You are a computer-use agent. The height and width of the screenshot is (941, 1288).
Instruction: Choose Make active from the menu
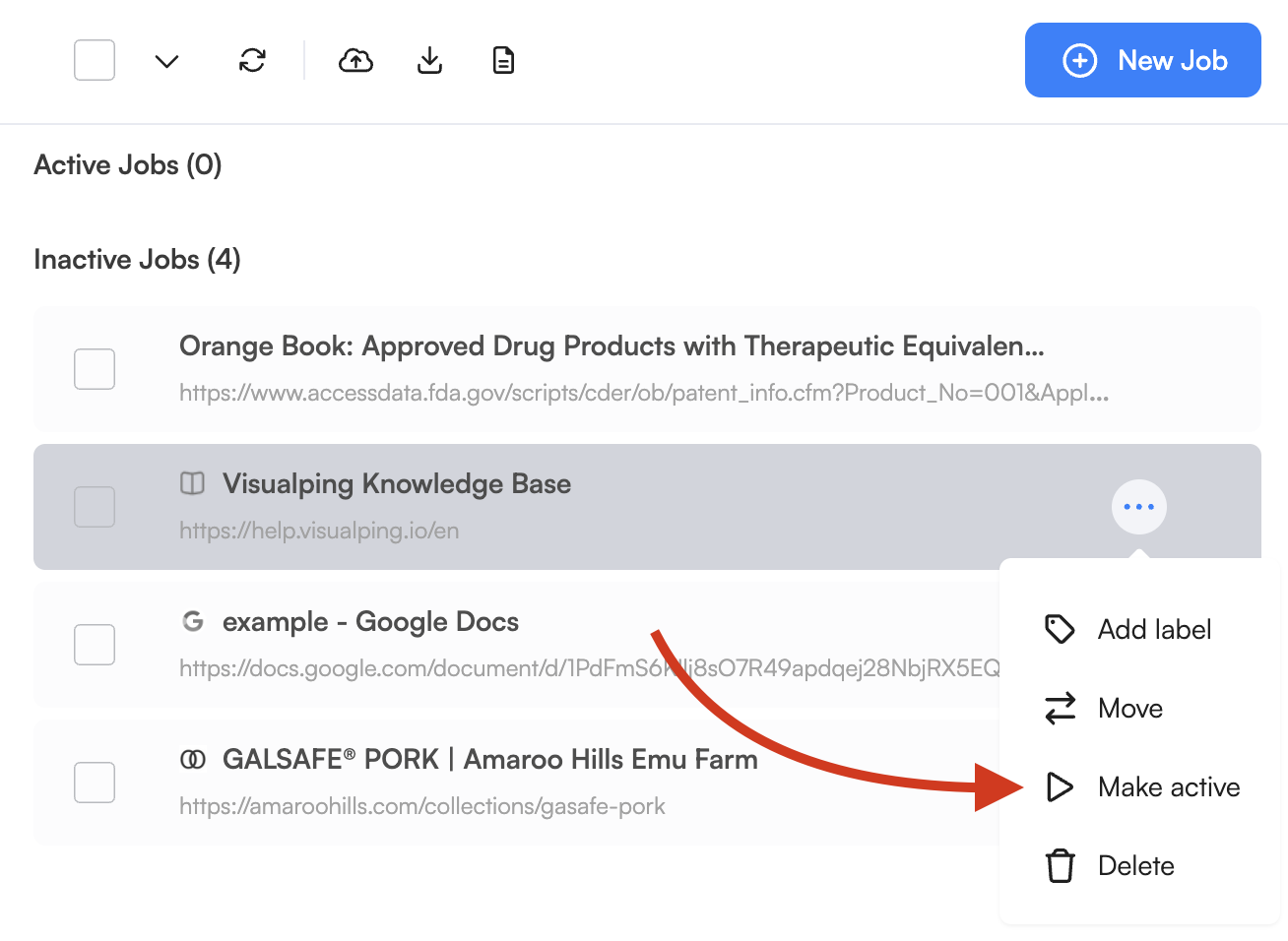(x=1139, y=786)
